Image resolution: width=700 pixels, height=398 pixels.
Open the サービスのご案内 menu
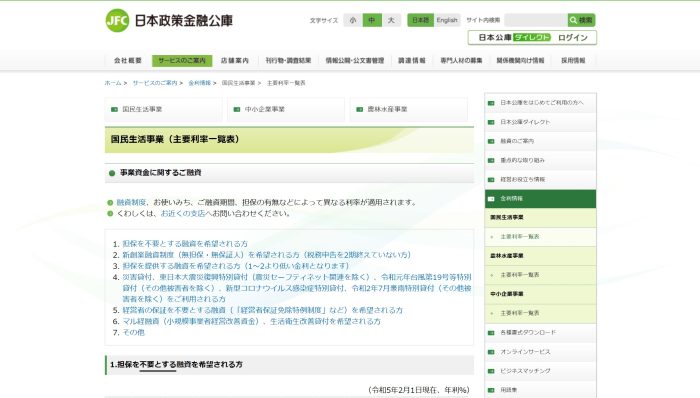pyautogui.click(x=182, y=61)
